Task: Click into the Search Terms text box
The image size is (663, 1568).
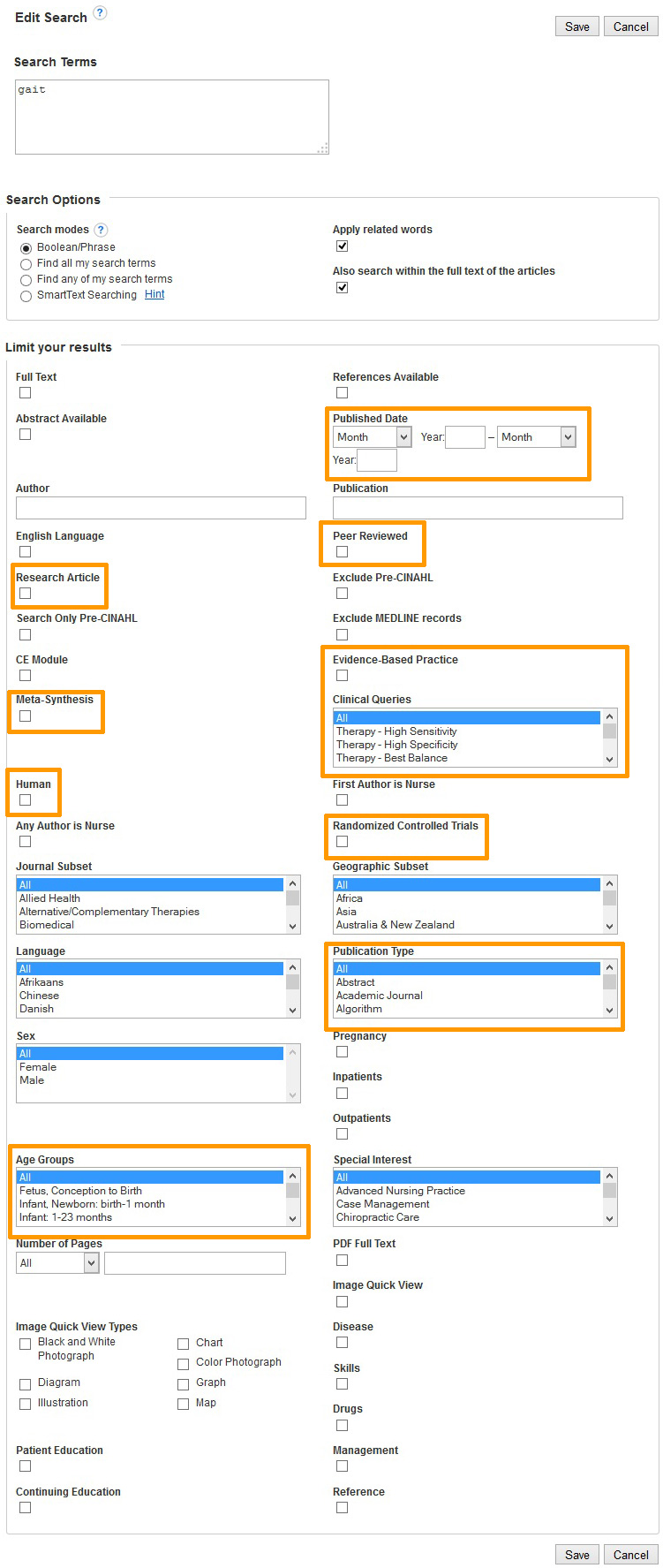Action: [172, 117]
